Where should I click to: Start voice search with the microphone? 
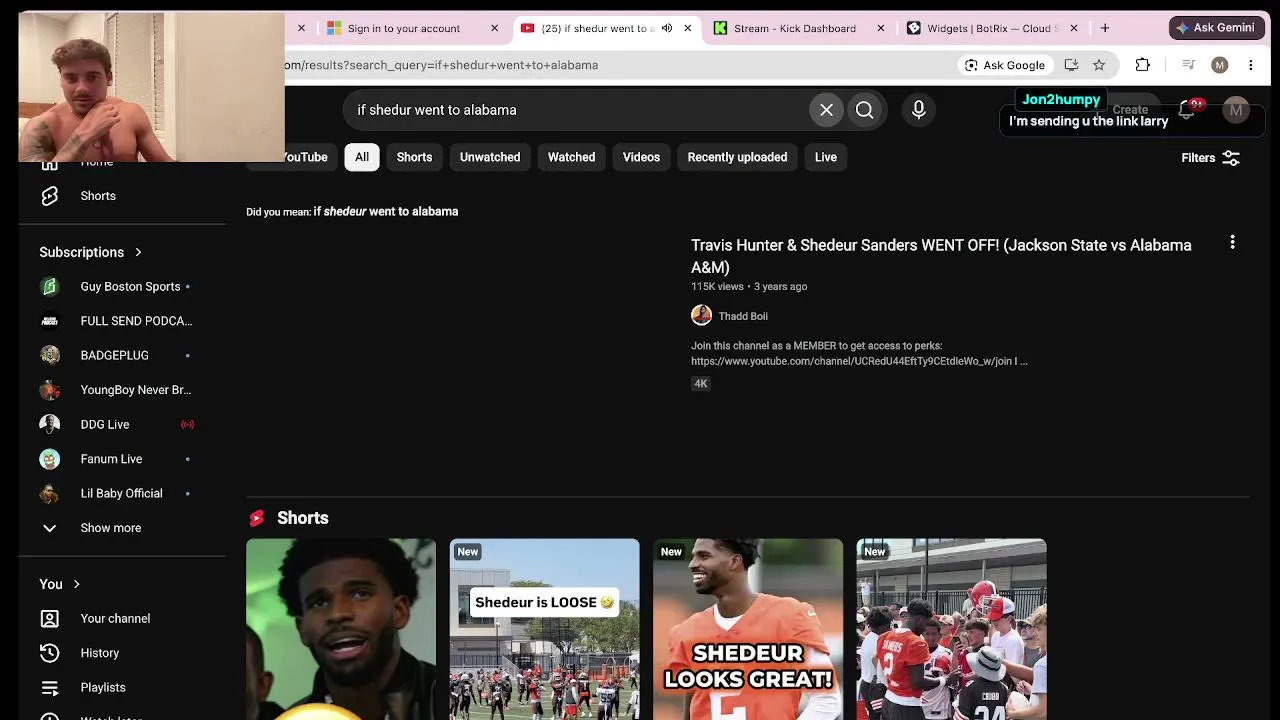[919, 110]
